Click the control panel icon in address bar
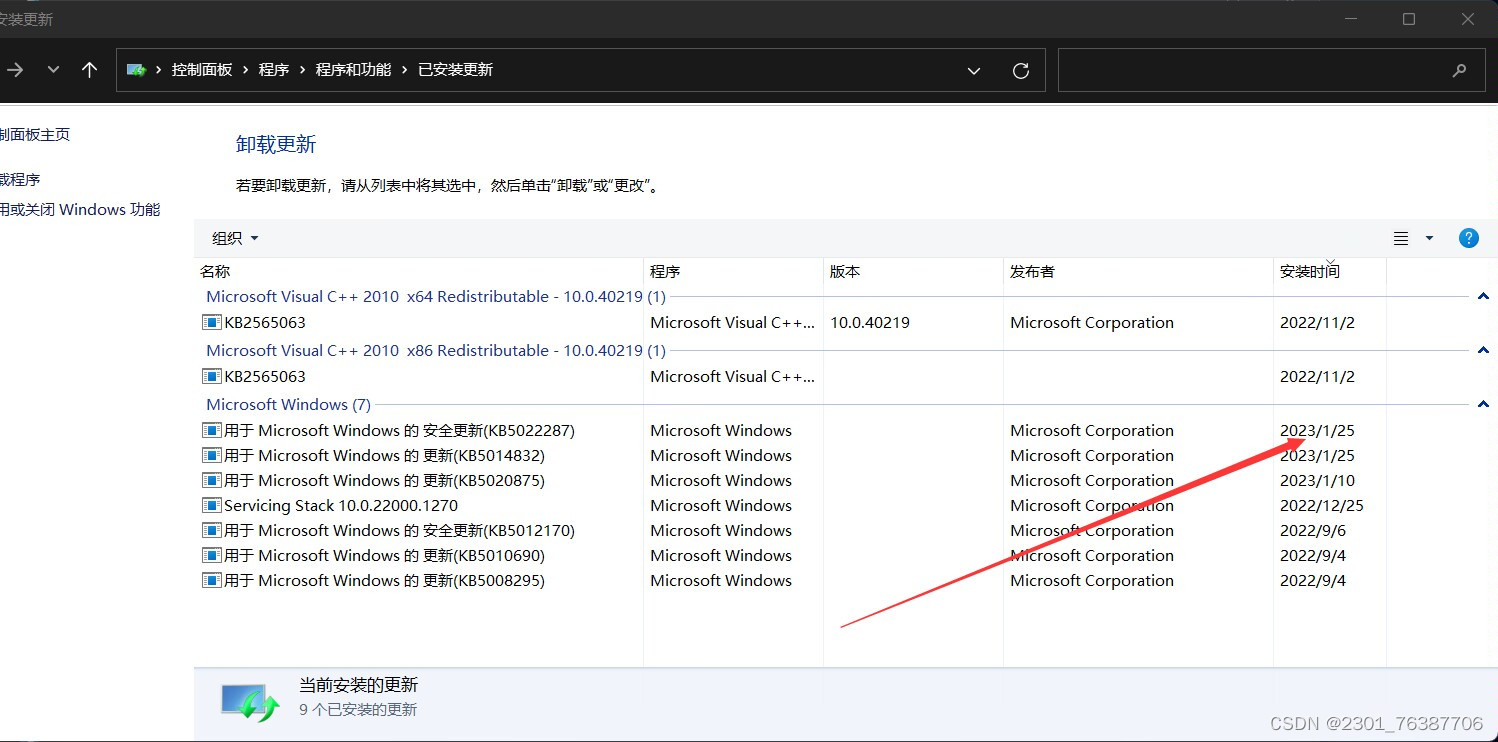This screenshot has width=1498, height=742. (x=136, y=70)
